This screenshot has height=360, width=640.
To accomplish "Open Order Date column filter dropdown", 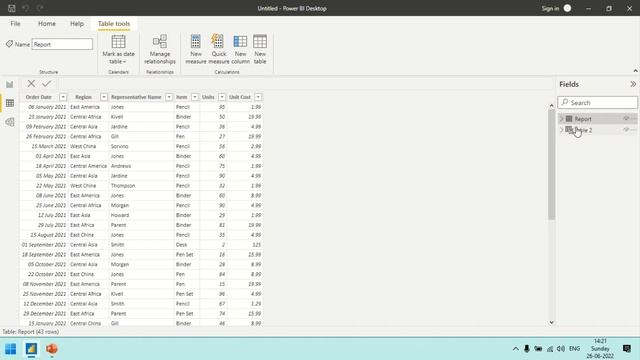I will 63,97.
